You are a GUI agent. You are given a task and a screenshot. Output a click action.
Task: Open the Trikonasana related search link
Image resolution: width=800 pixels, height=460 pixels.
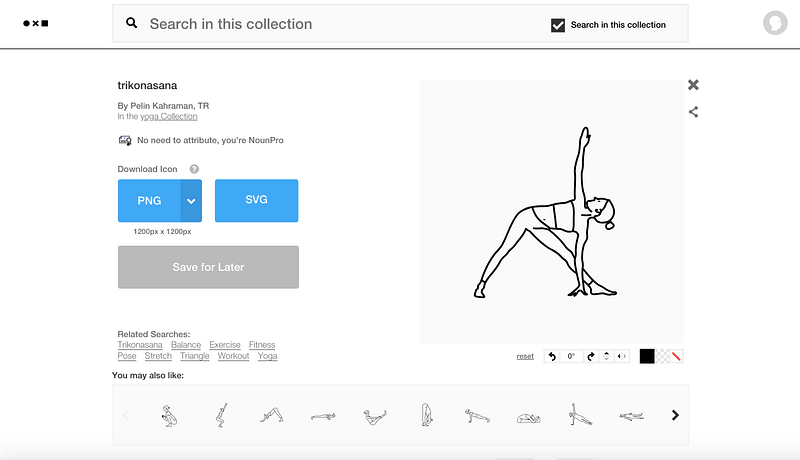[x=140, y=345]
